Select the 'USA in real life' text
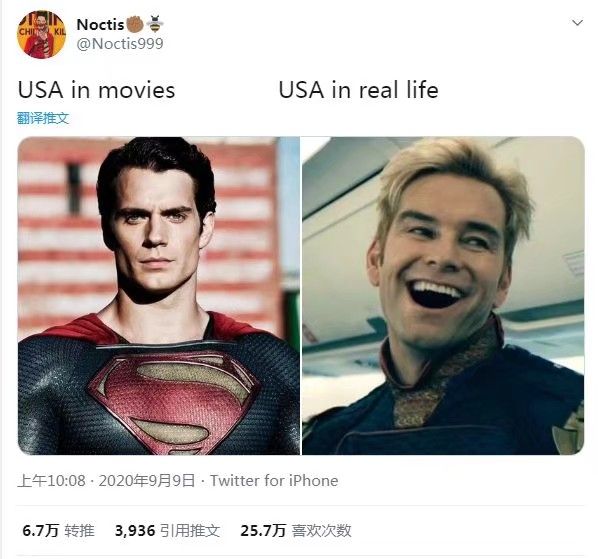 coord(358,90)
